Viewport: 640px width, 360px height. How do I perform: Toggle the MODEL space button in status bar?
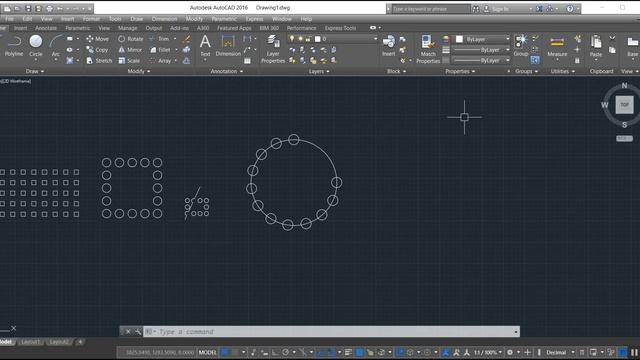[x=207, y=352]
